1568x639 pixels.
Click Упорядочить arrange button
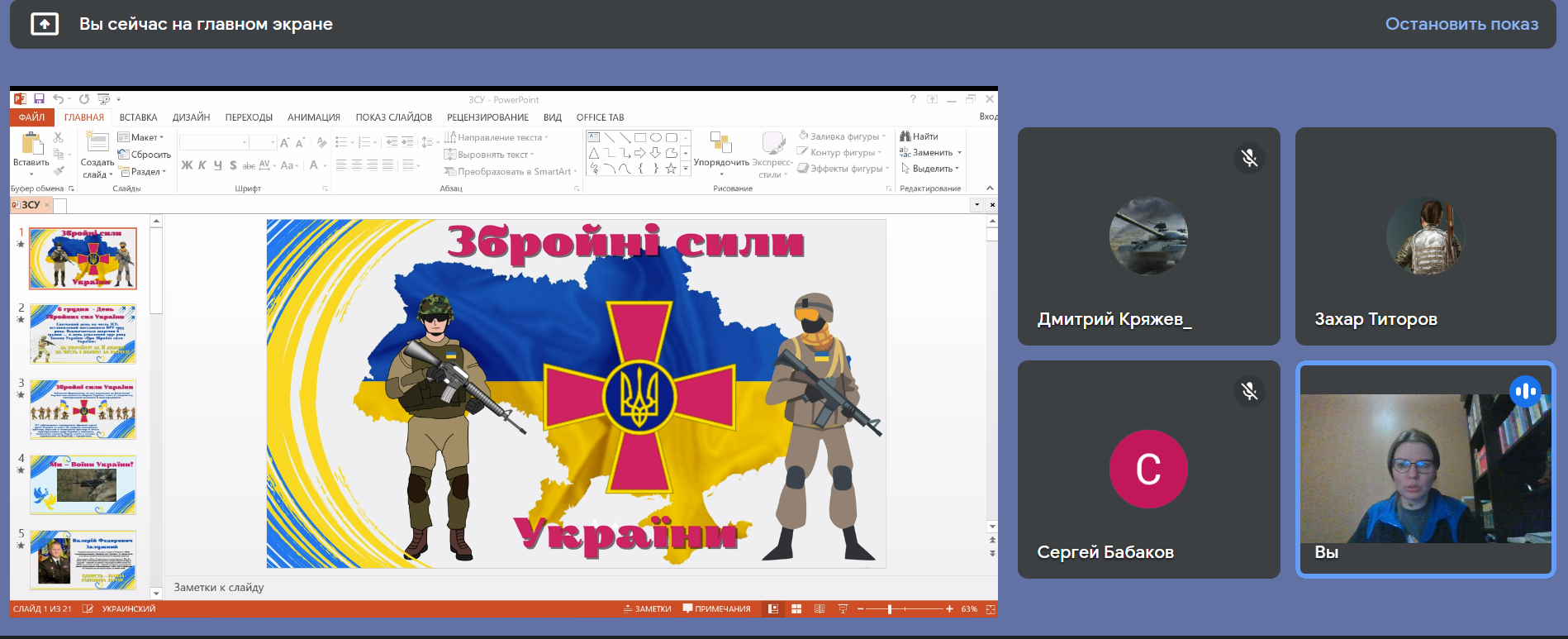pos(721,154)
